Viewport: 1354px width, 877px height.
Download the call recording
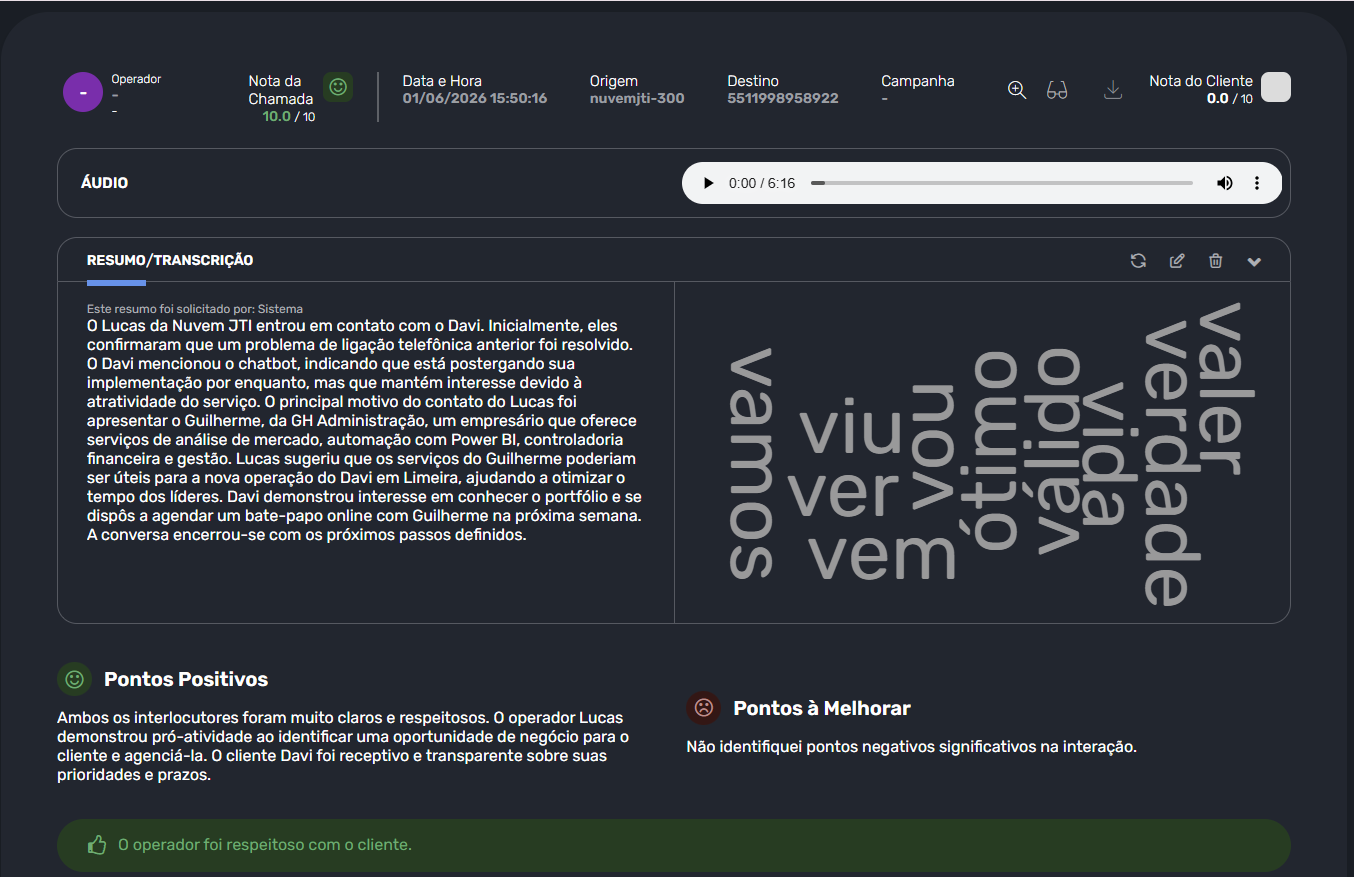[x=1113, y=90]
